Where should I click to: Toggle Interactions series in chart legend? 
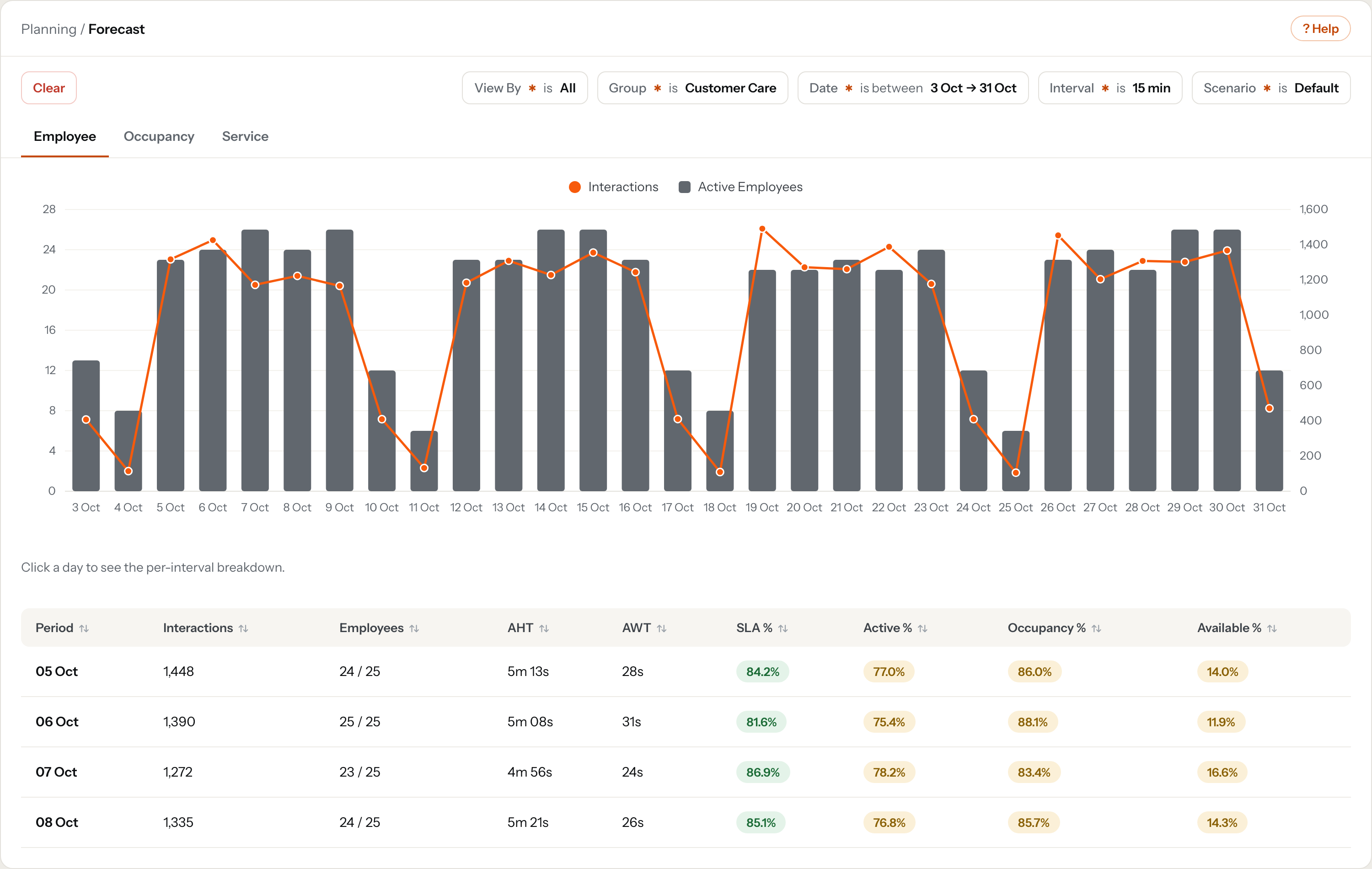(x=613, y=187)
